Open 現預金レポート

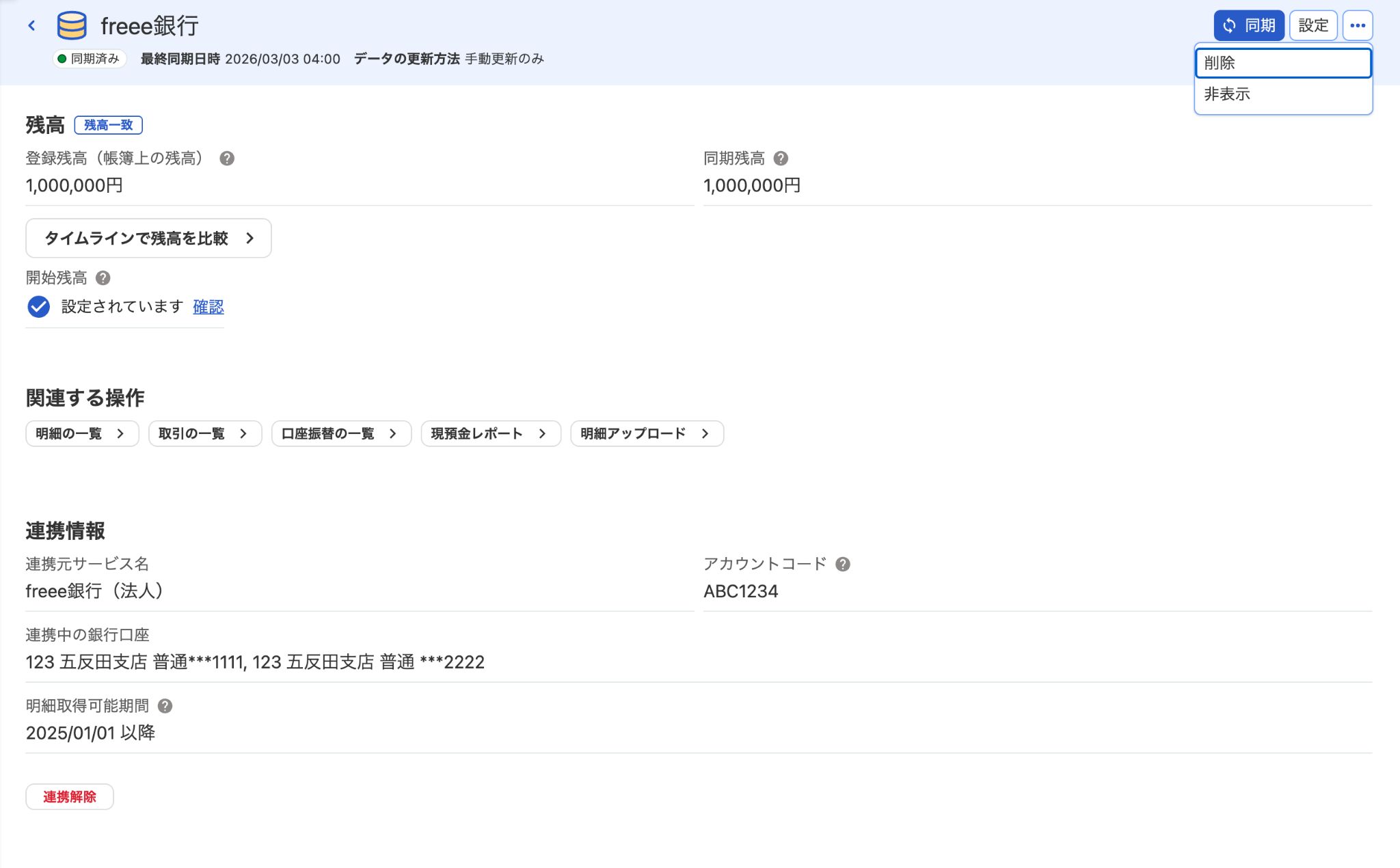490,433
